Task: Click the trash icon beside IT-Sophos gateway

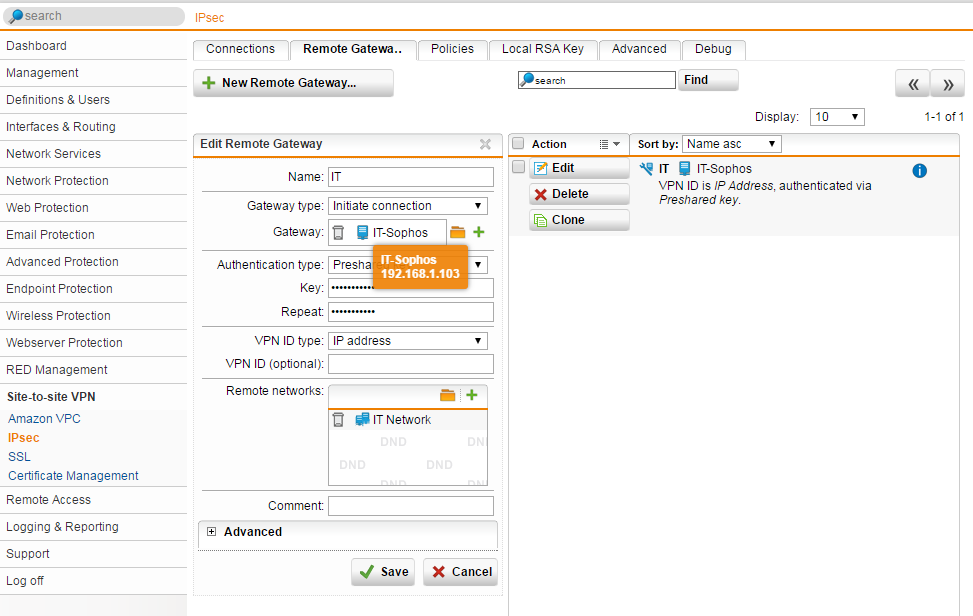Action: [x=338, y=233]
